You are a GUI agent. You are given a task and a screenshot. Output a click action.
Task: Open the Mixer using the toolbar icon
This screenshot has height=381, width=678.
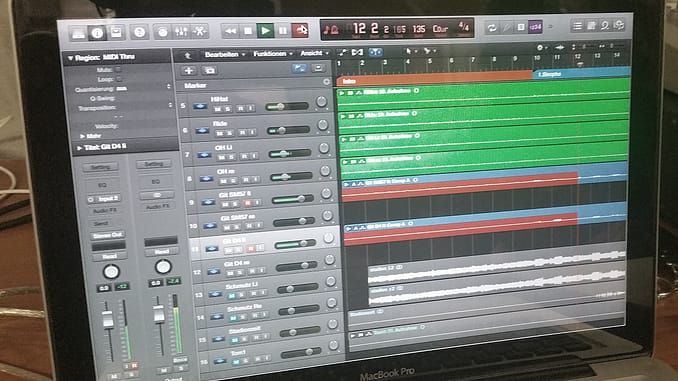(181, 32)
